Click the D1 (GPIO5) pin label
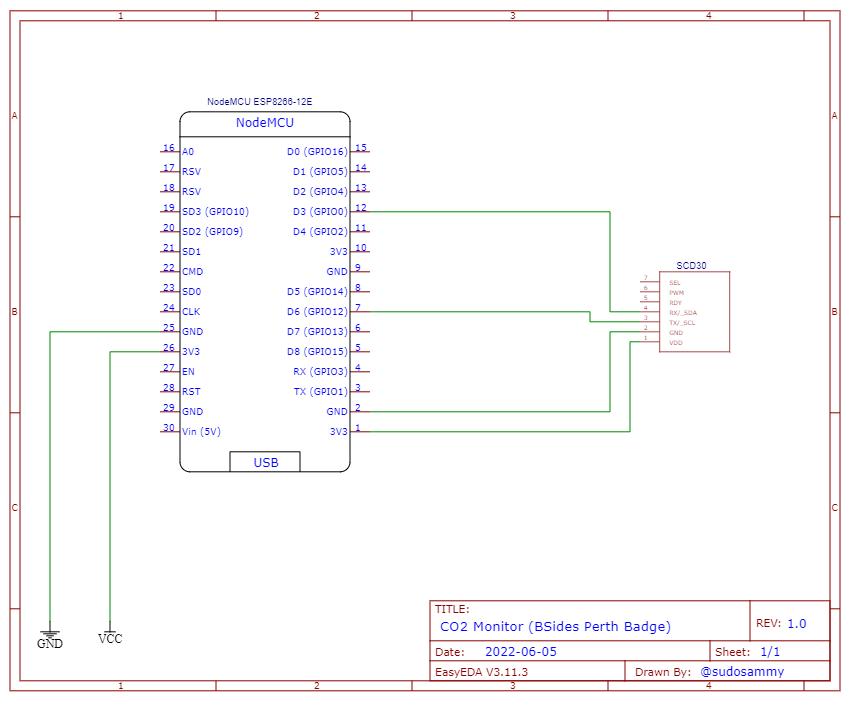Screen dimensions: 850x701 point(320,172)
